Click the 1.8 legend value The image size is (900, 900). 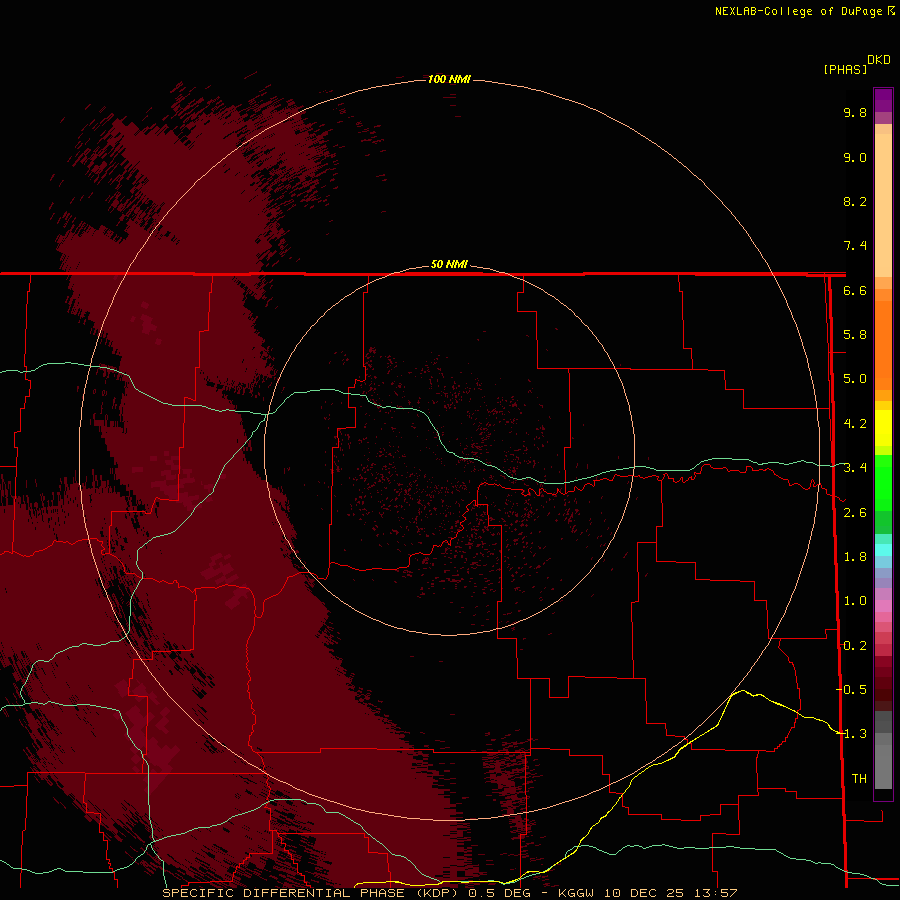855,557
